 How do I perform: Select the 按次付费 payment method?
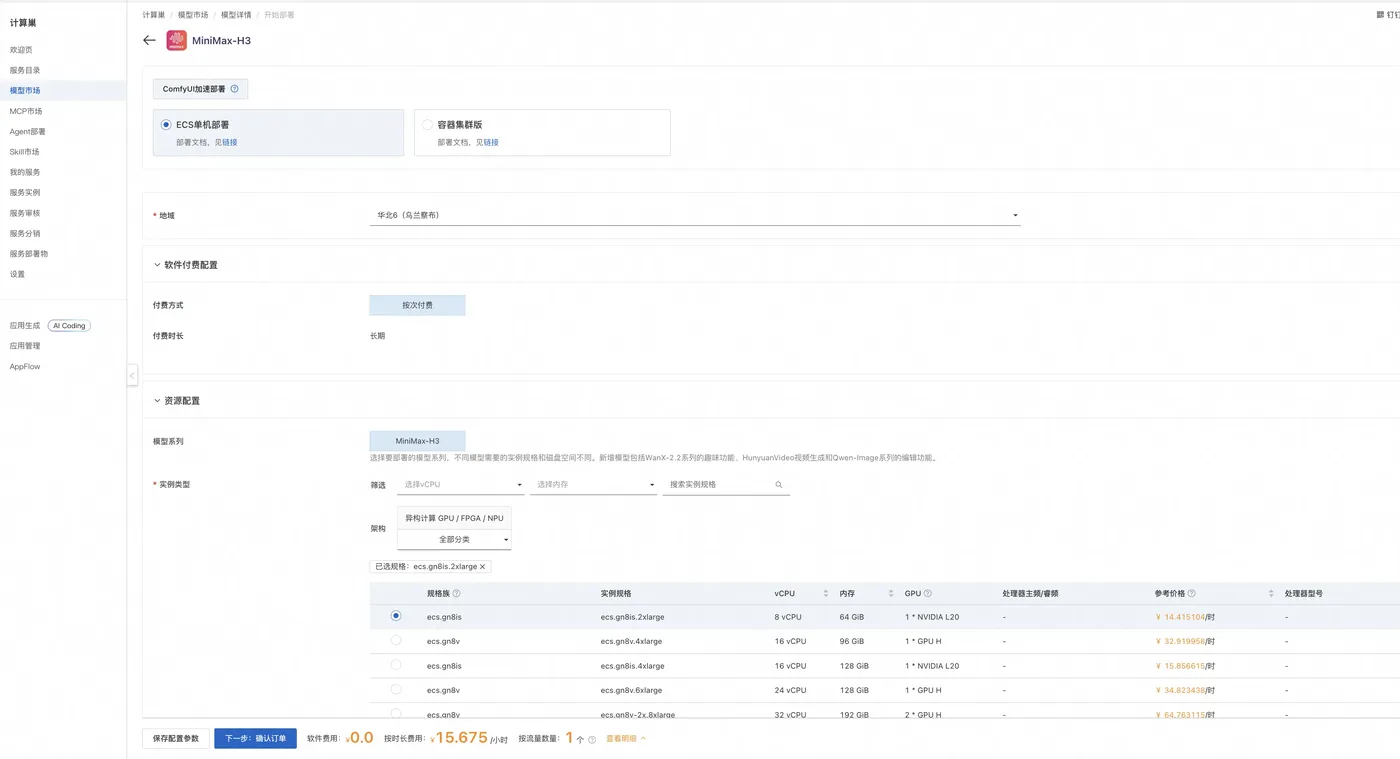(417, 305)
